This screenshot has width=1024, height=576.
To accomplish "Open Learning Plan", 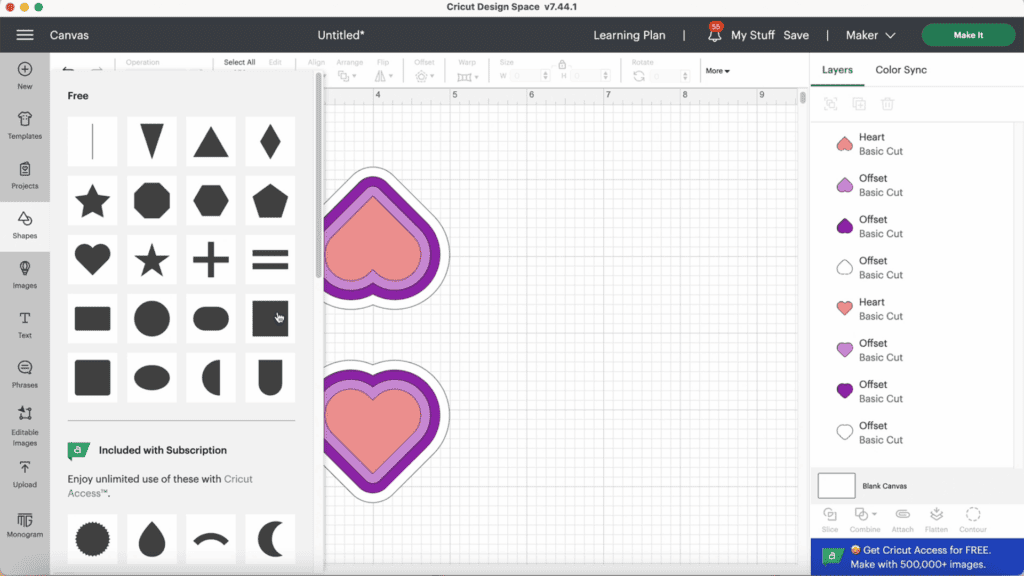I will click(629, 35).
